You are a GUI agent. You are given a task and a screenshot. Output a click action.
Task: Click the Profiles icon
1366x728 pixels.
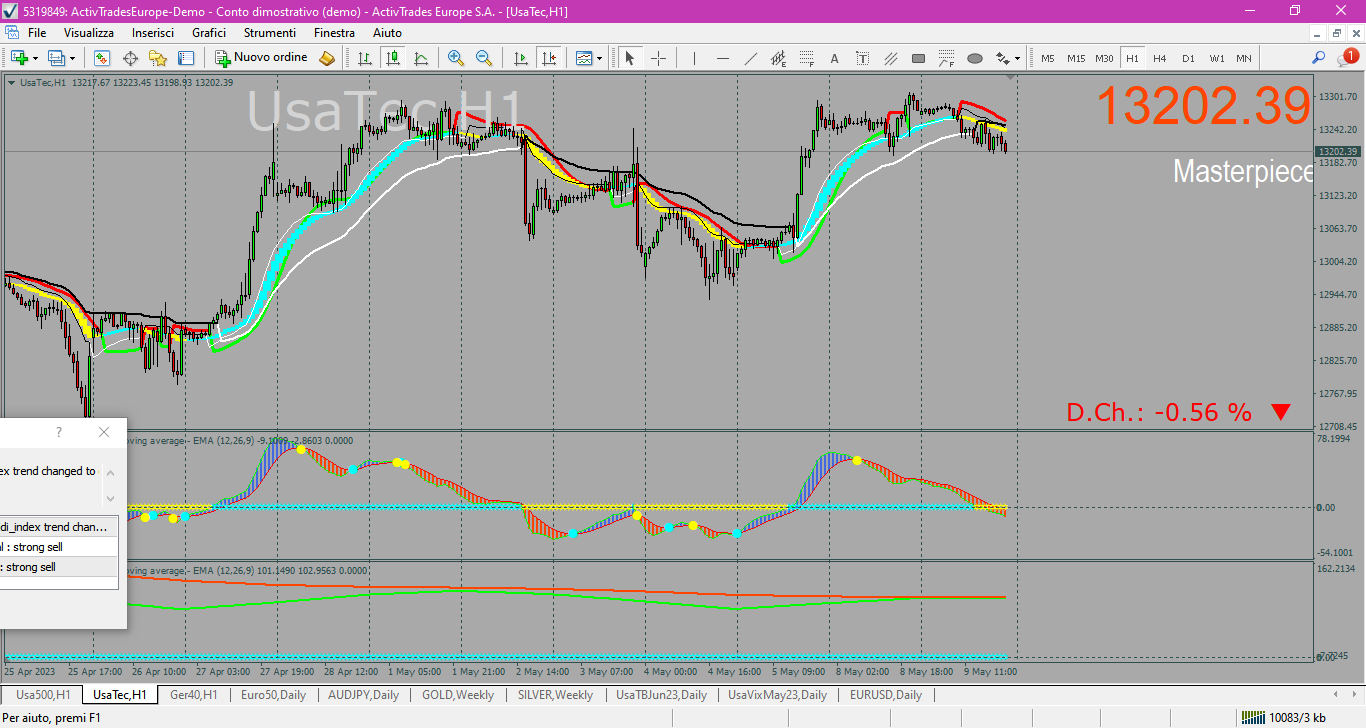[x=57, y=58]
